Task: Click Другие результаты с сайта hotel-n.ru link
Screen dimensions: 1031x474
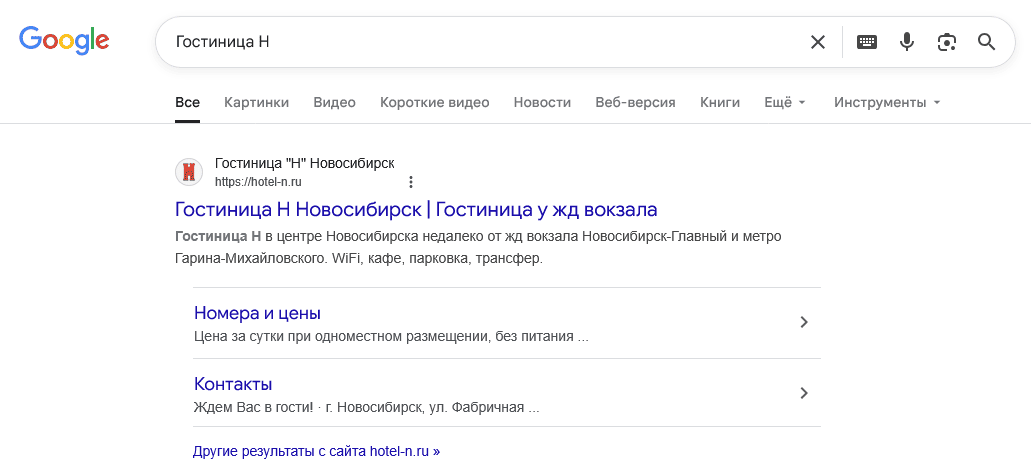Action: click(x=316, y=451)
